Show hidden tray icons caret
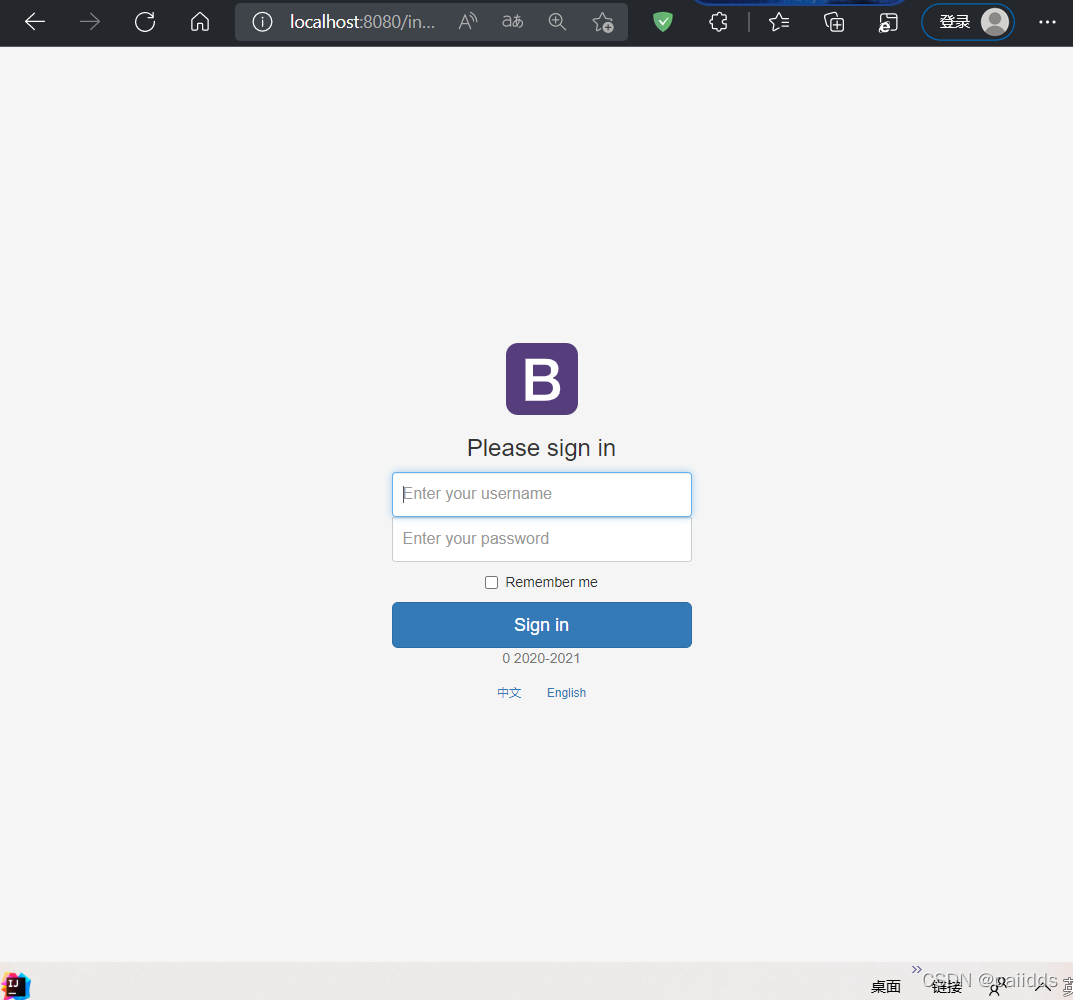The height and width of the screenshot is (1000, 1073). pyautogui.click(x=1042, y=986)
